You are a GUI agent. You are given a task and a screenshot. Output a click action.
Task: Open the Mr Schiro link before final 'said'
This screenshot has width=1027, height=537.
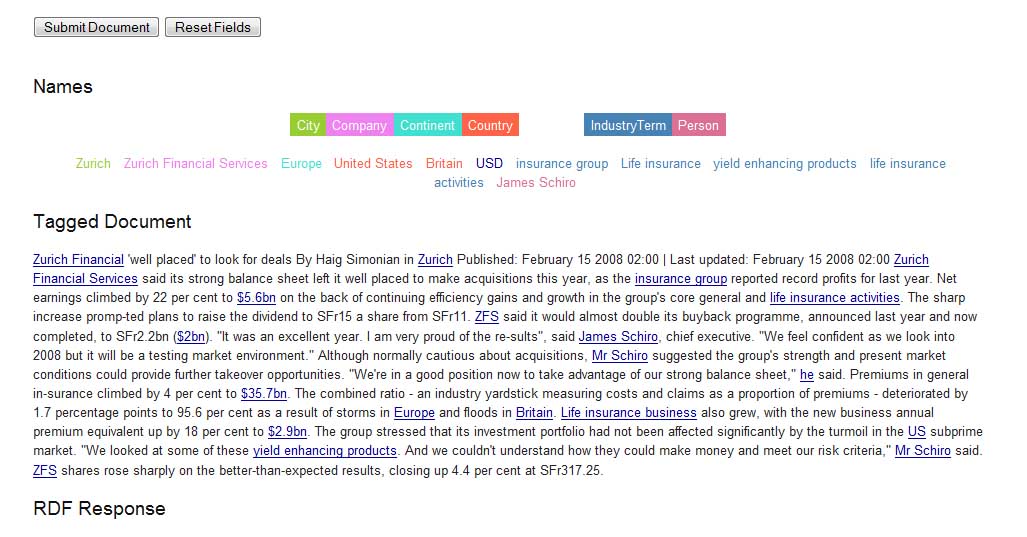click(923, 451)
